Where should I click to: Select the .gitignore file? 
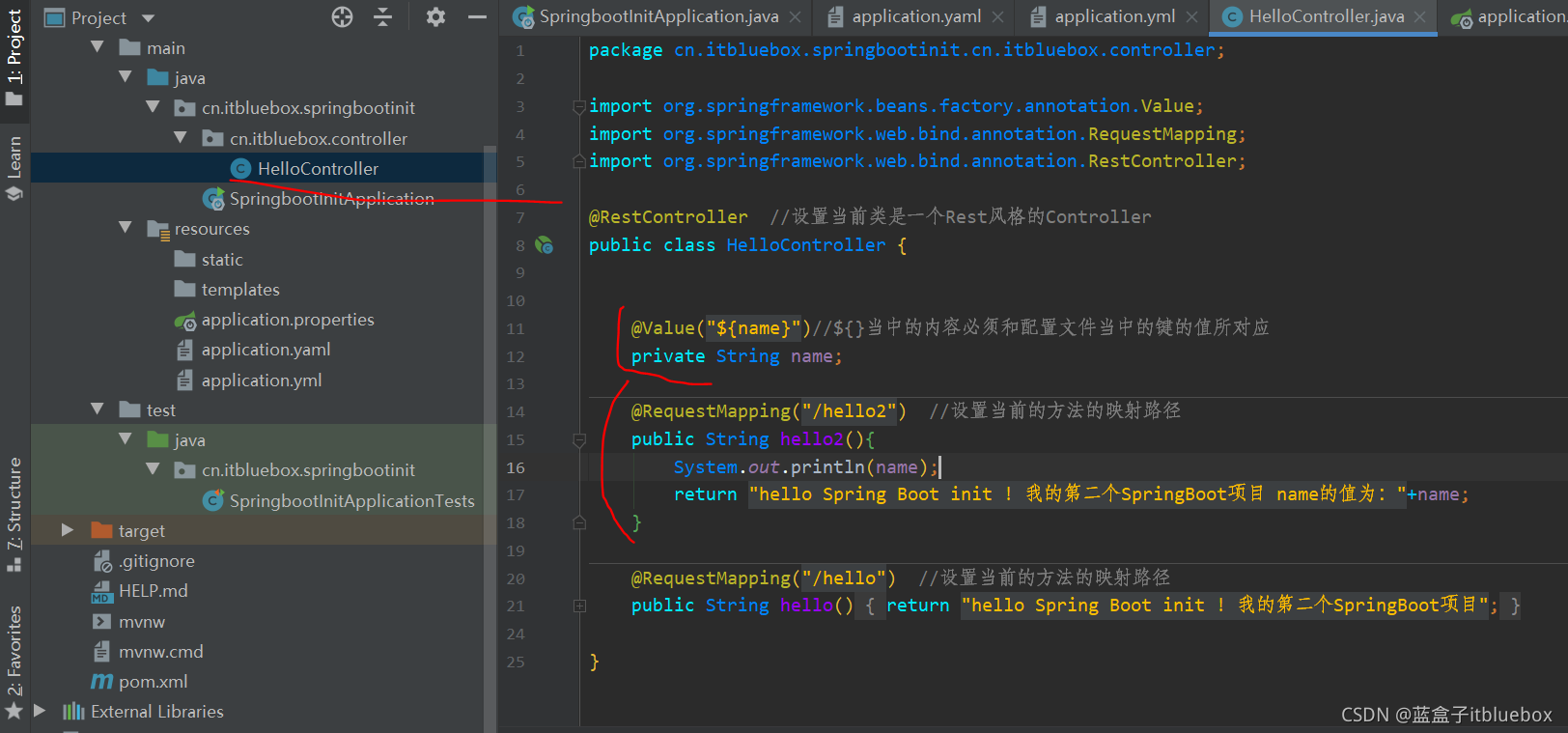click(x=156, y=560)
